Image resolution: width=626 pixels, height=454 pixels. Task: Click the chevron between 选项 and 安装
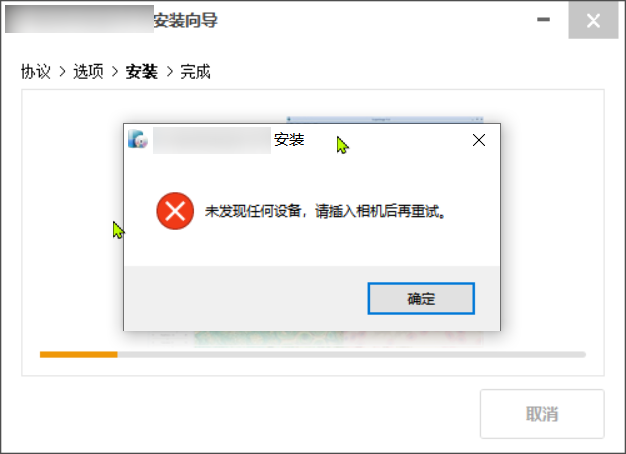coord(115,72)
